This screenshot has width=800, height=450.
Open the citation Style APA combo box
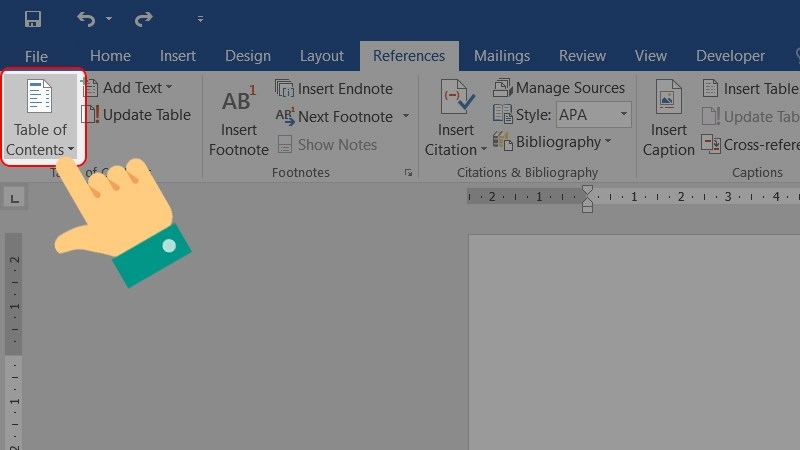593,115
